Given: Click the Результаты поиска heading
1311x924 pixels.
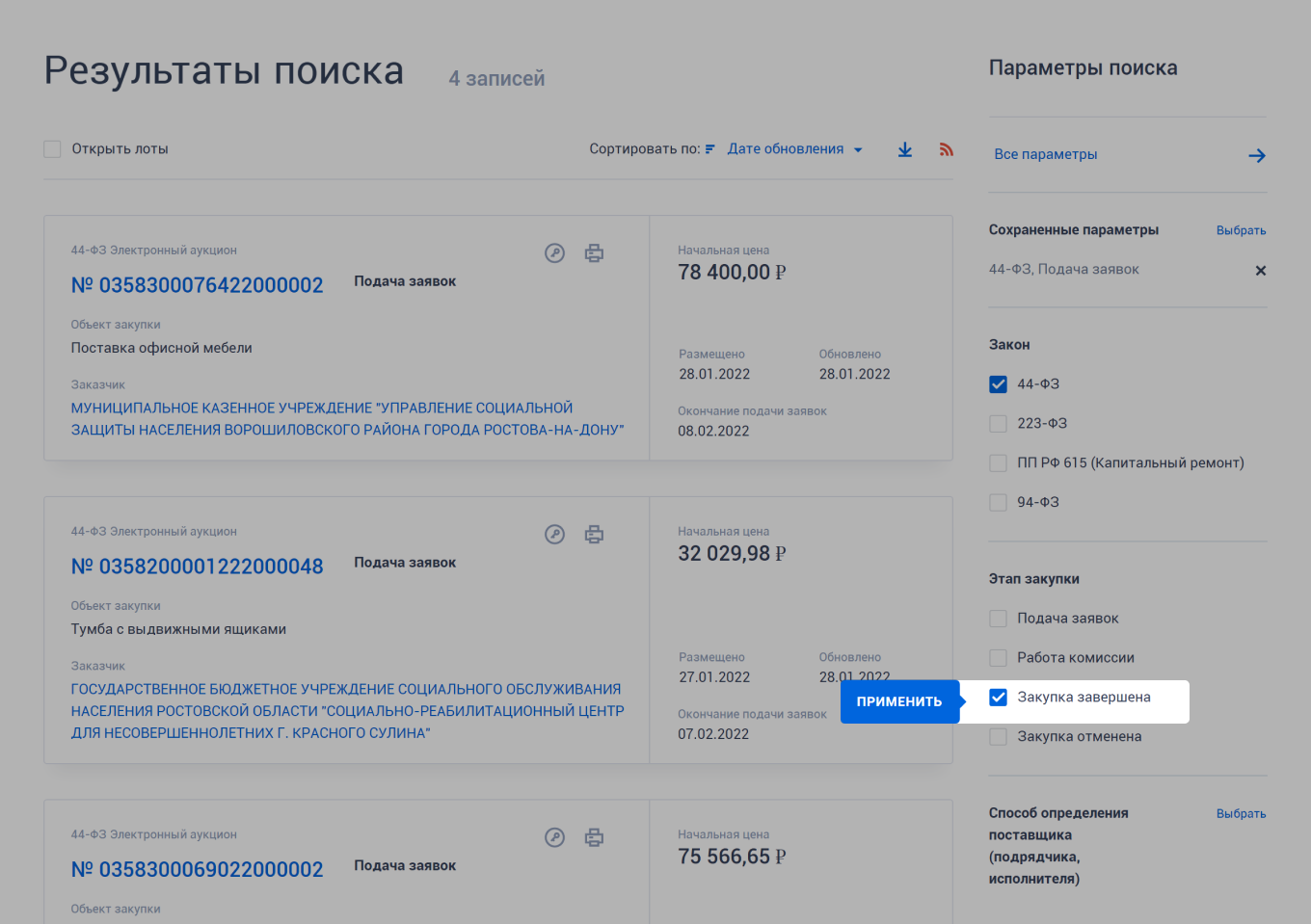Looking at the screenshot, I should [224, 71].
